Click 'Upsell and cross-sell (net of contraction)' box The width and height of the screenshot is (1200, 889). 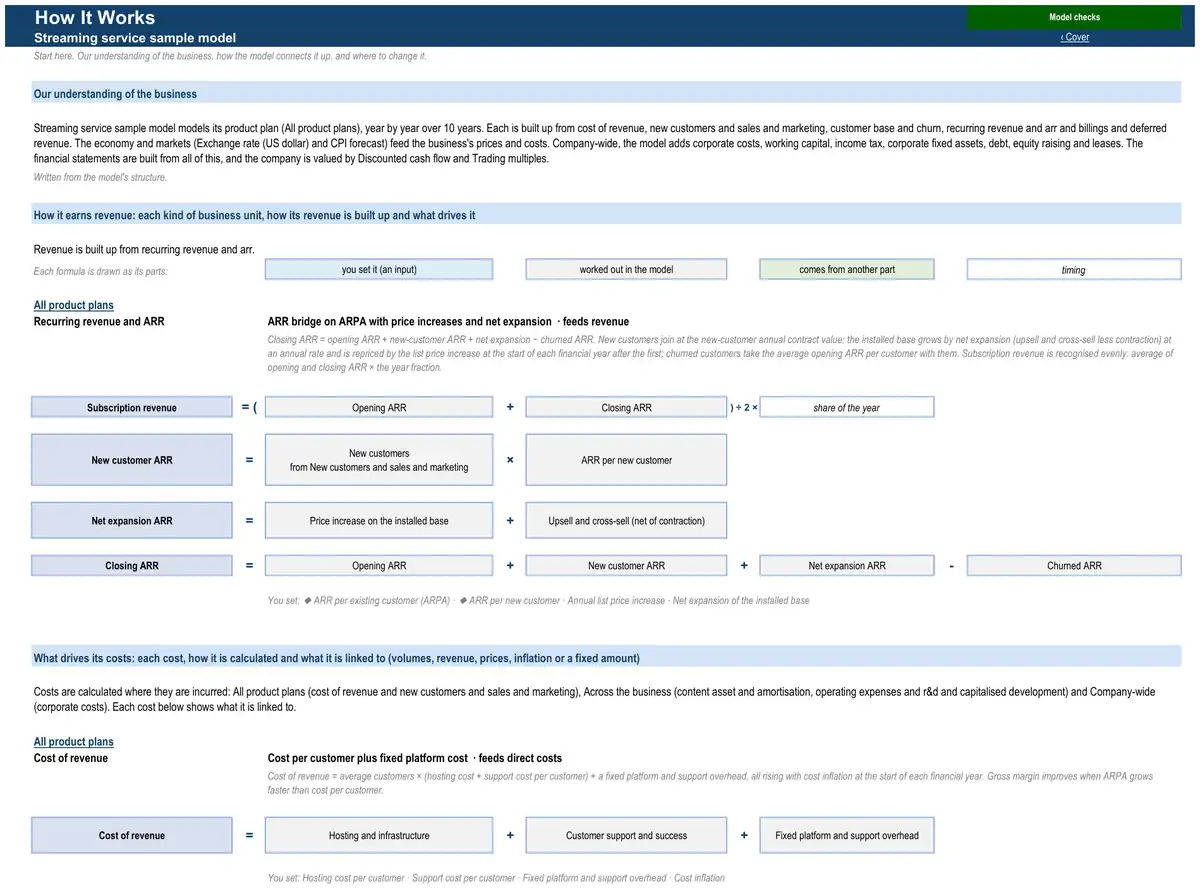(626, 521)
